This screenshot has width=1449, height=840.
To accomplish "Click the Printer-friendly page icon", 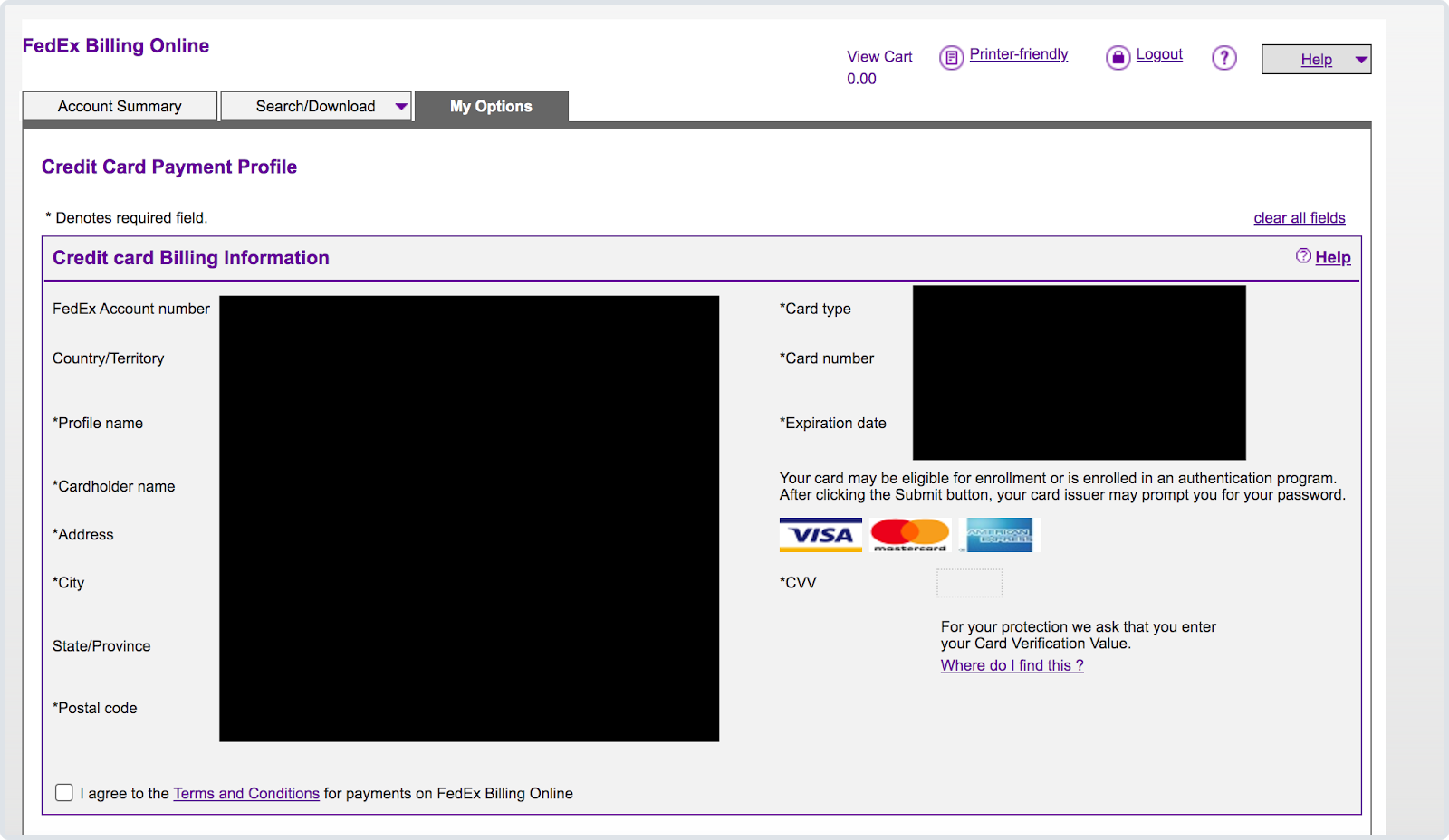I will [951, 58].
